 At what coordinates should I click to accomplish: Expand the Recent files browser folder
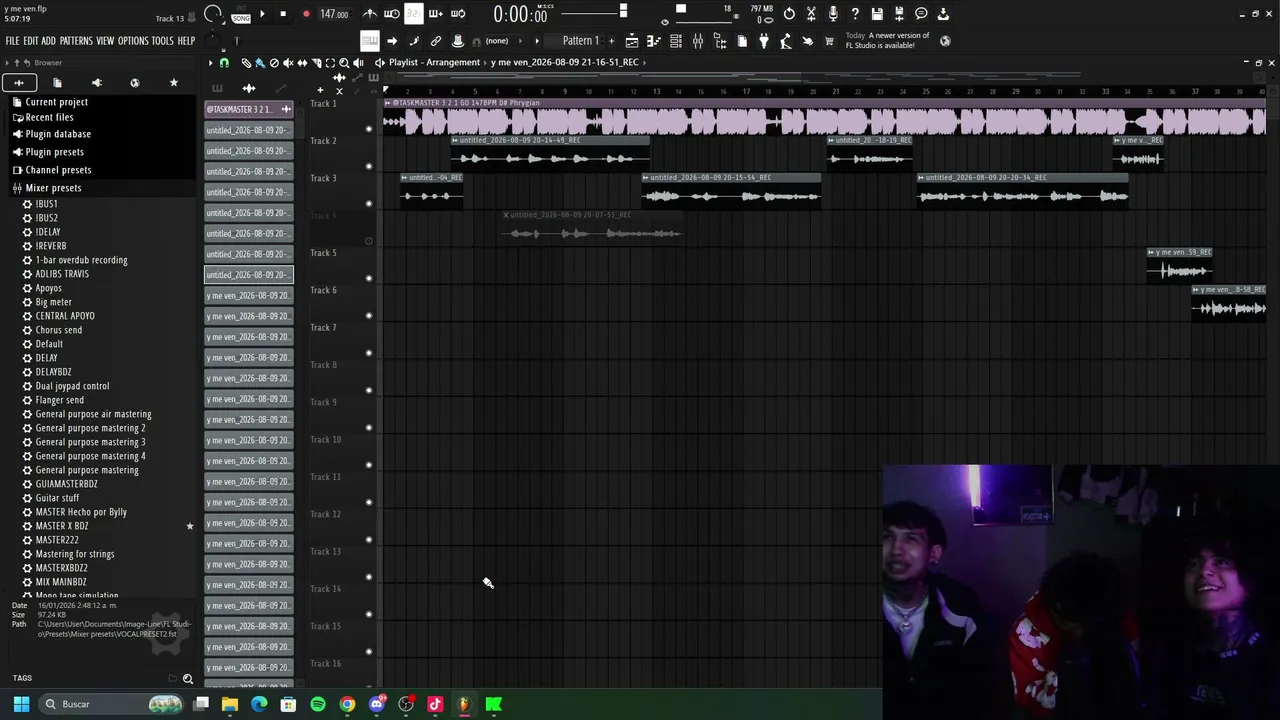49,118
